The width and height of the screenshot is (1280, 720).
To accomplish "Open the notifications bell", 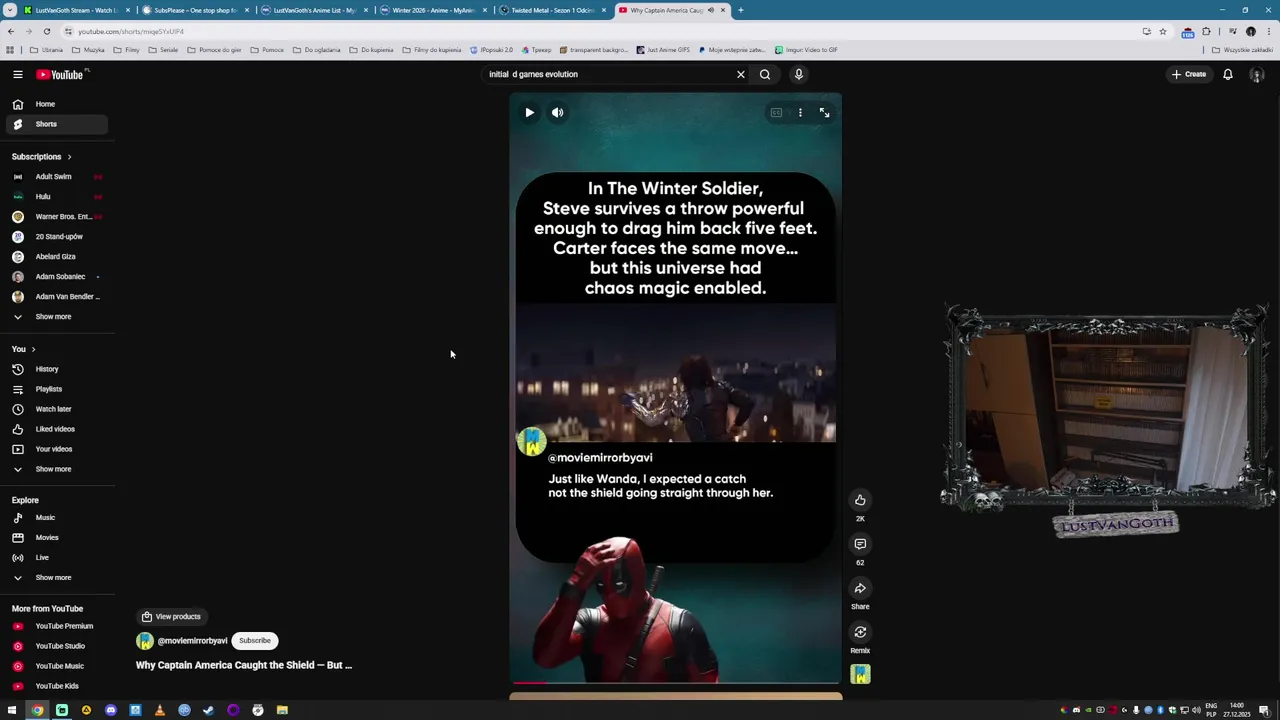I will (1227, 74).
